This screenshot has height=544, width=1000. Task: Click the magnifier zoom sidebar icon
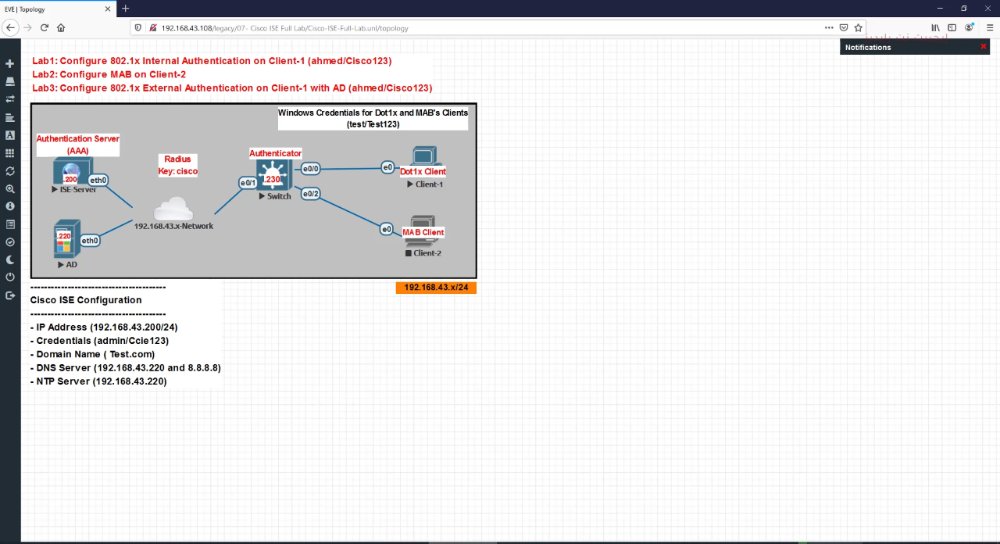pyautogui.click(x=10, y=189)
